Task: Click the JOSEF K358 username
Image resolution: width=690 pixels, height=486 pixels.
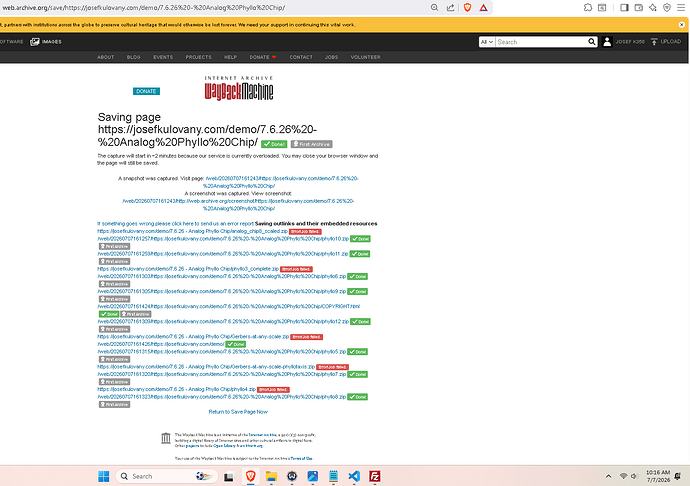Action: click(630, 42)
